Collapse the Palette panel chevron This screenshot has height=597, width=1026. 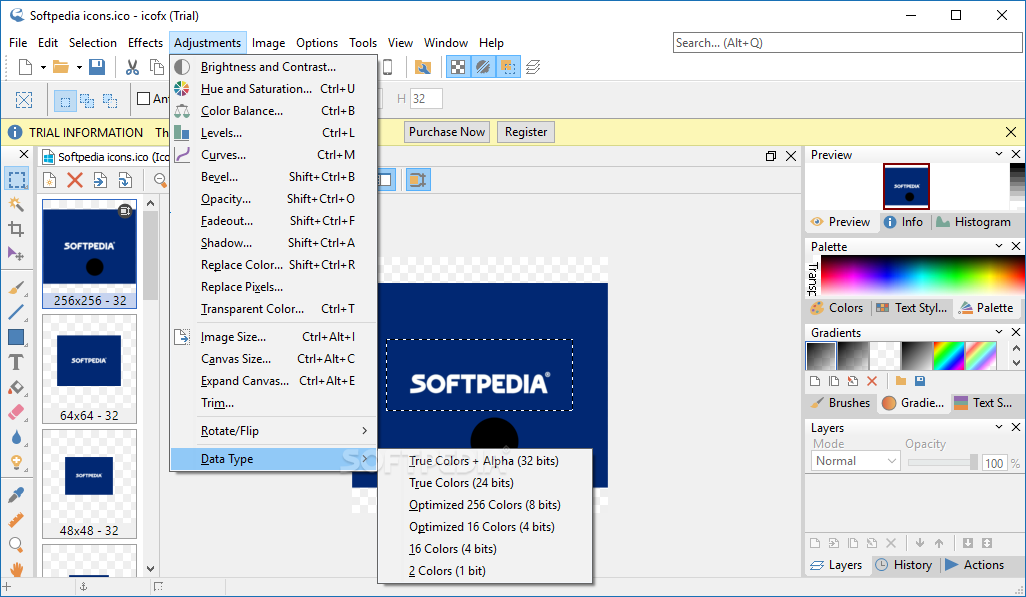(999, 245)
